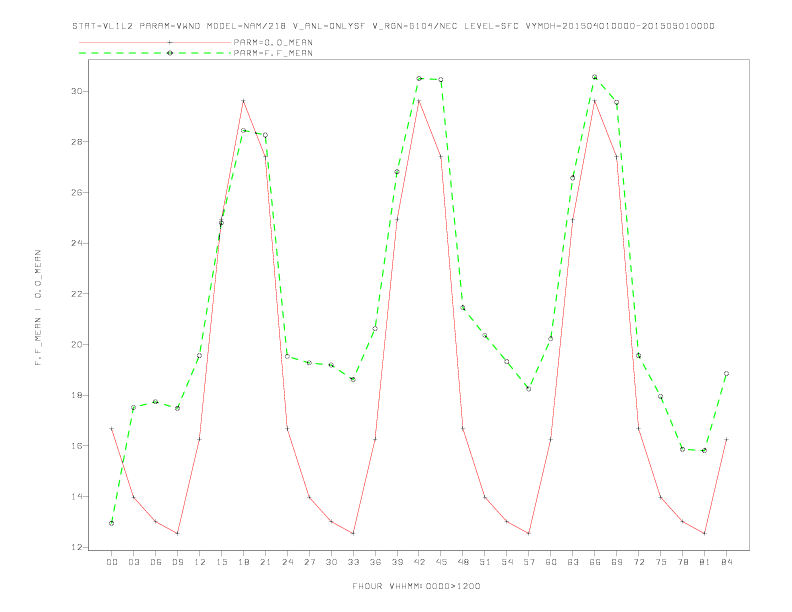Select red O.O_MEAN minimum marker at hour 33

[x=353, y=533]
